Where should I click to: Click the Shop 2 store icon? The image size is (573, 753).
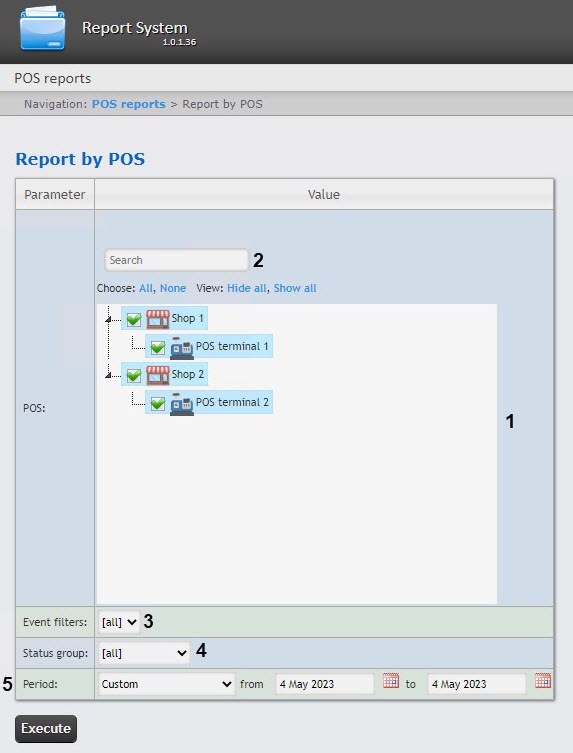pos(158,375)
